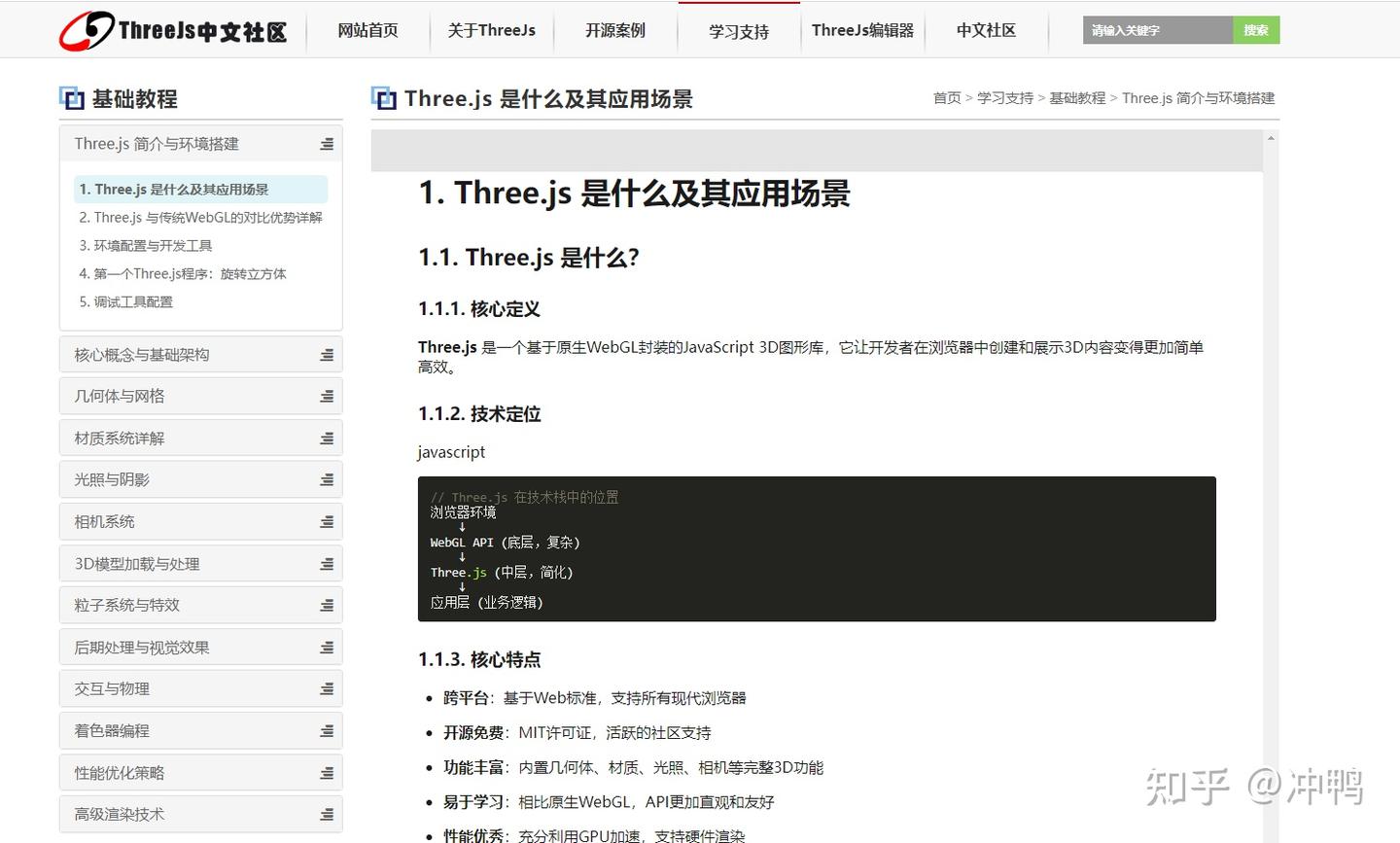Expand the 后期处理与视觉效果 section

coord(201,648)
